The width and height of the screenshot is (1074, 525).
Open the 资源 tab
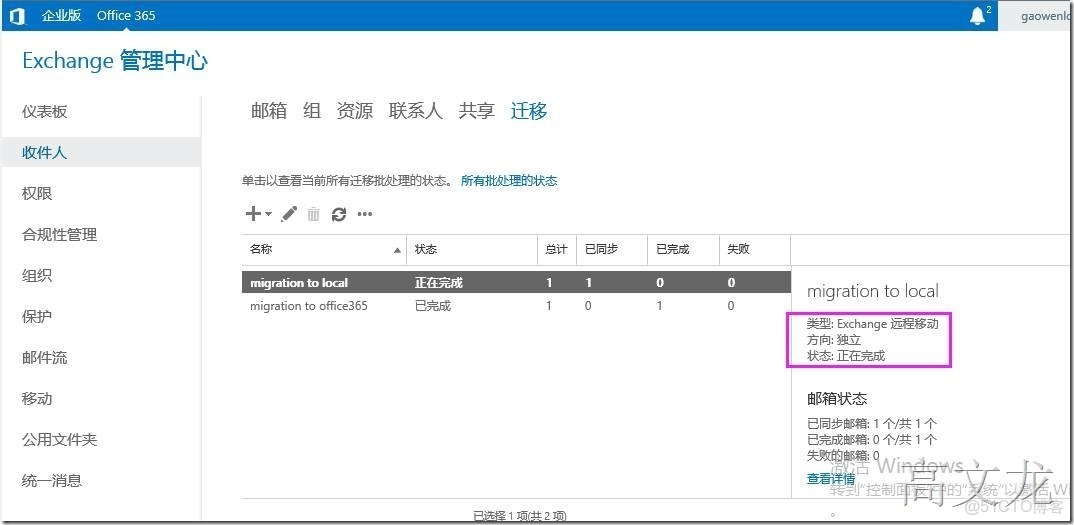coord(355,110)
